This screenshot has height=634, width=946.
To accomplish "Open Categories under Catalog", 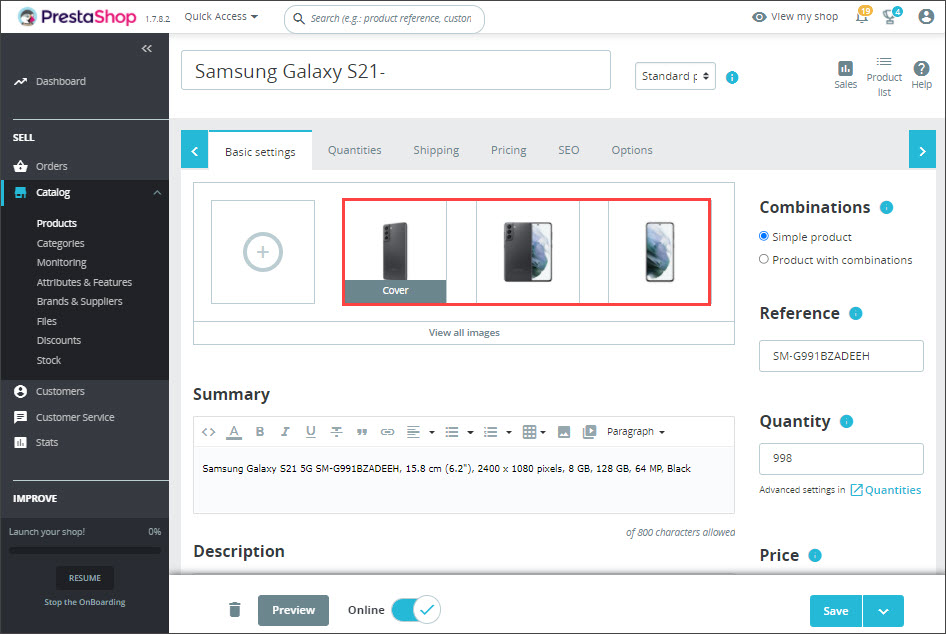I will tap(60, 243).
